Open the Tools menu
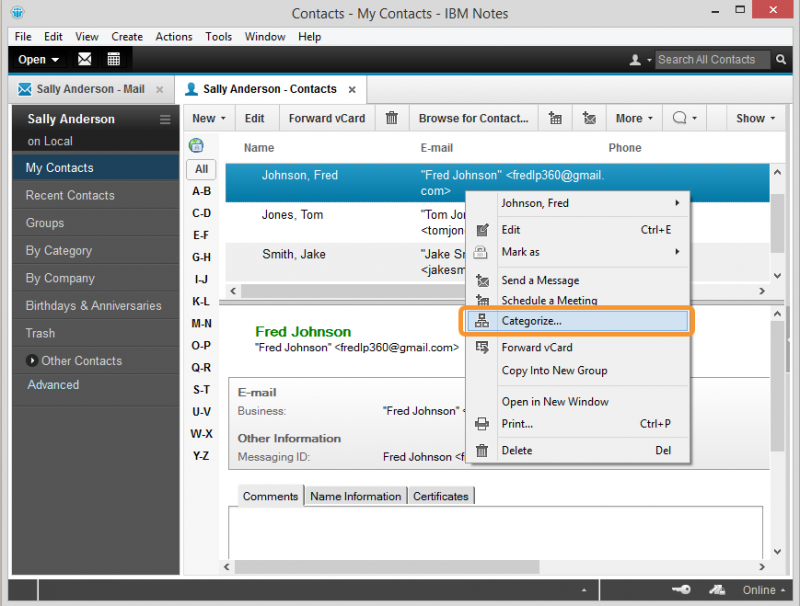Screen dimensions: 800x606 click(218, 37)
